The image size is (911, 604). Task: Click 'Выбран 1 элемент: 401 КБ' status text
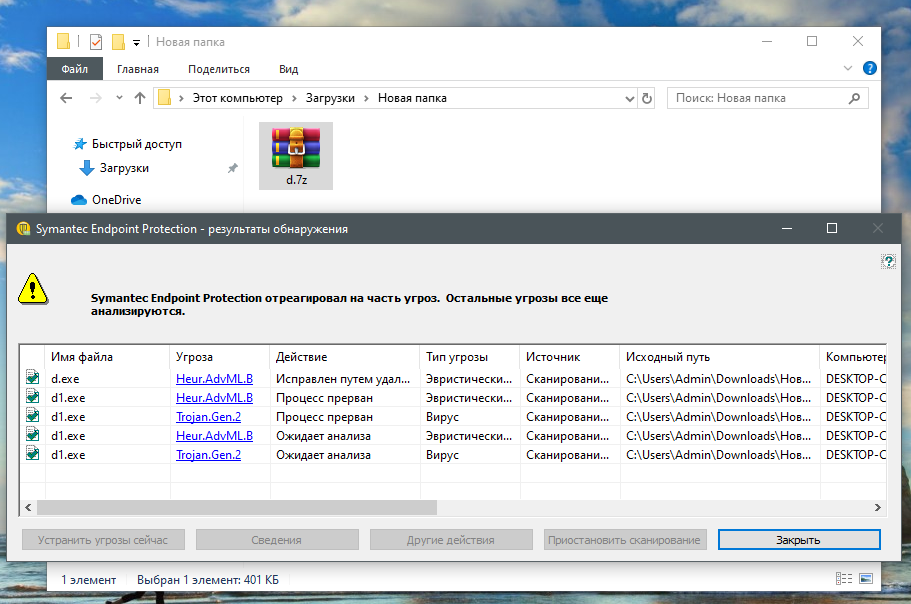click(208, 580)
